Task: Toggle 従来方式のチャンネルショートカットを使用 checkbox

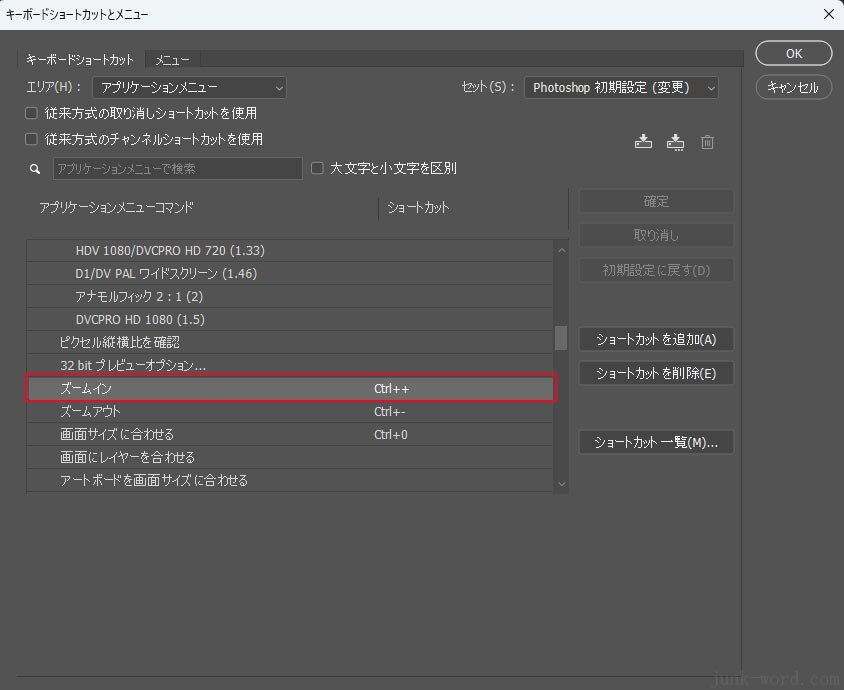Action: coord(32,139)
